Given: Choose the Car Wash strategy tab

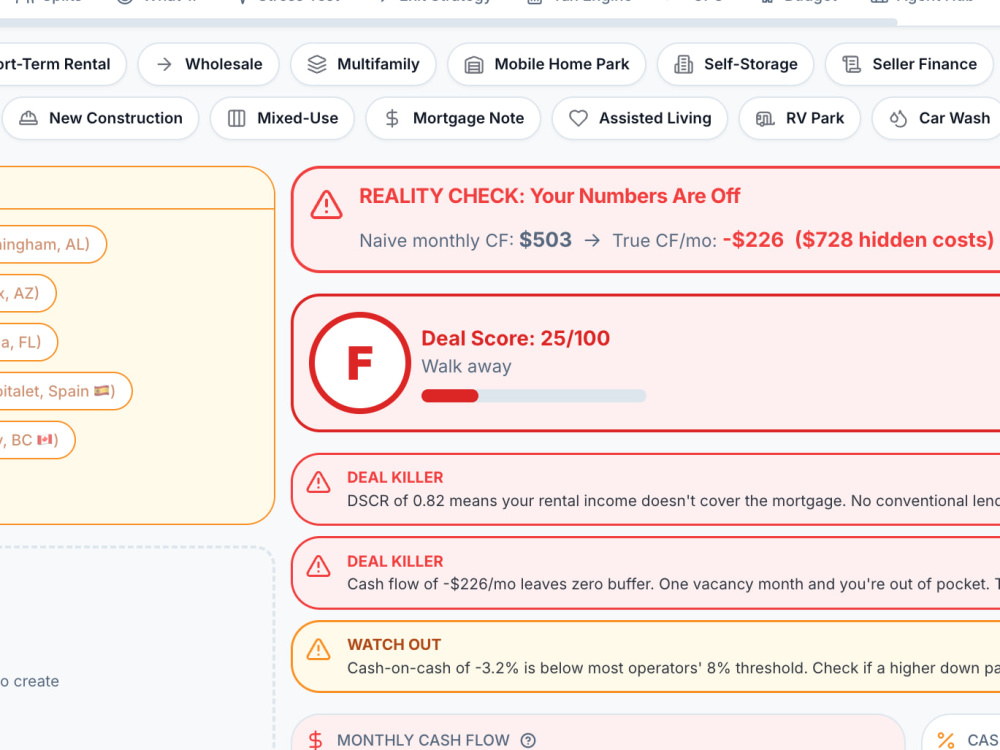Looking at the screenshot, I should (938, 118).
